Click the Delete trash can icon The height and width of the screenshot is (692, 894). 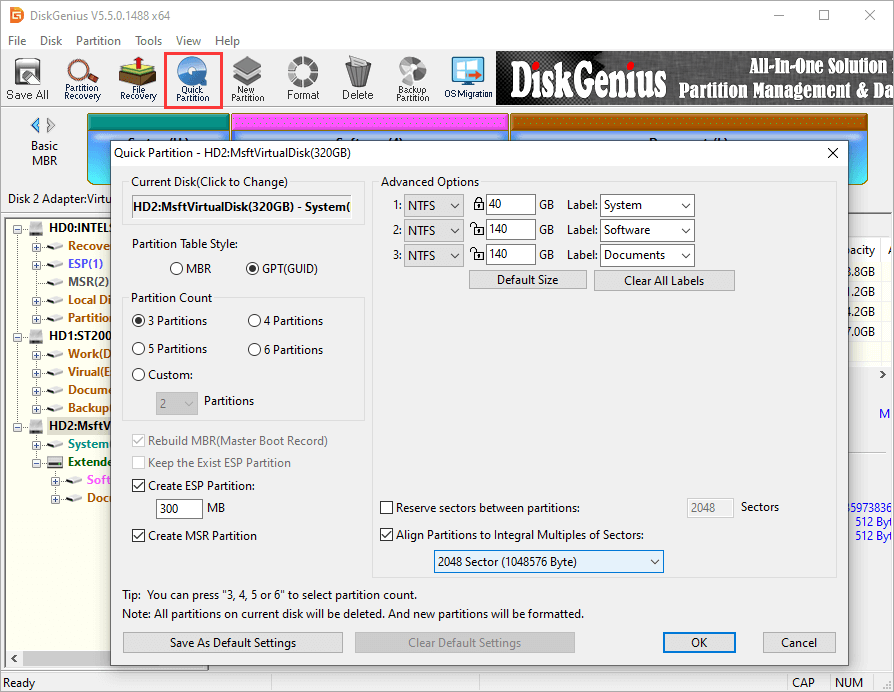pyautogui.click(x=357, y=79)
